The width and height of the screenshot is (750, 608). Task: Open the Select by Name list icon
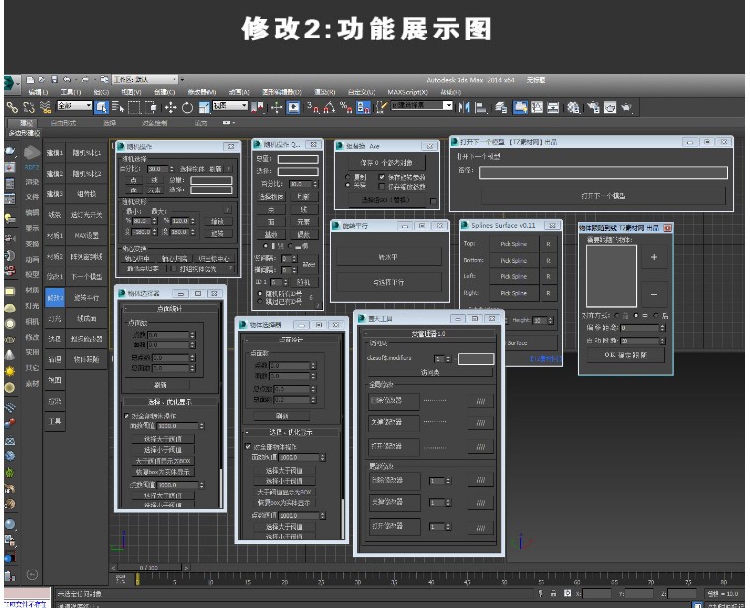[117, 107]
